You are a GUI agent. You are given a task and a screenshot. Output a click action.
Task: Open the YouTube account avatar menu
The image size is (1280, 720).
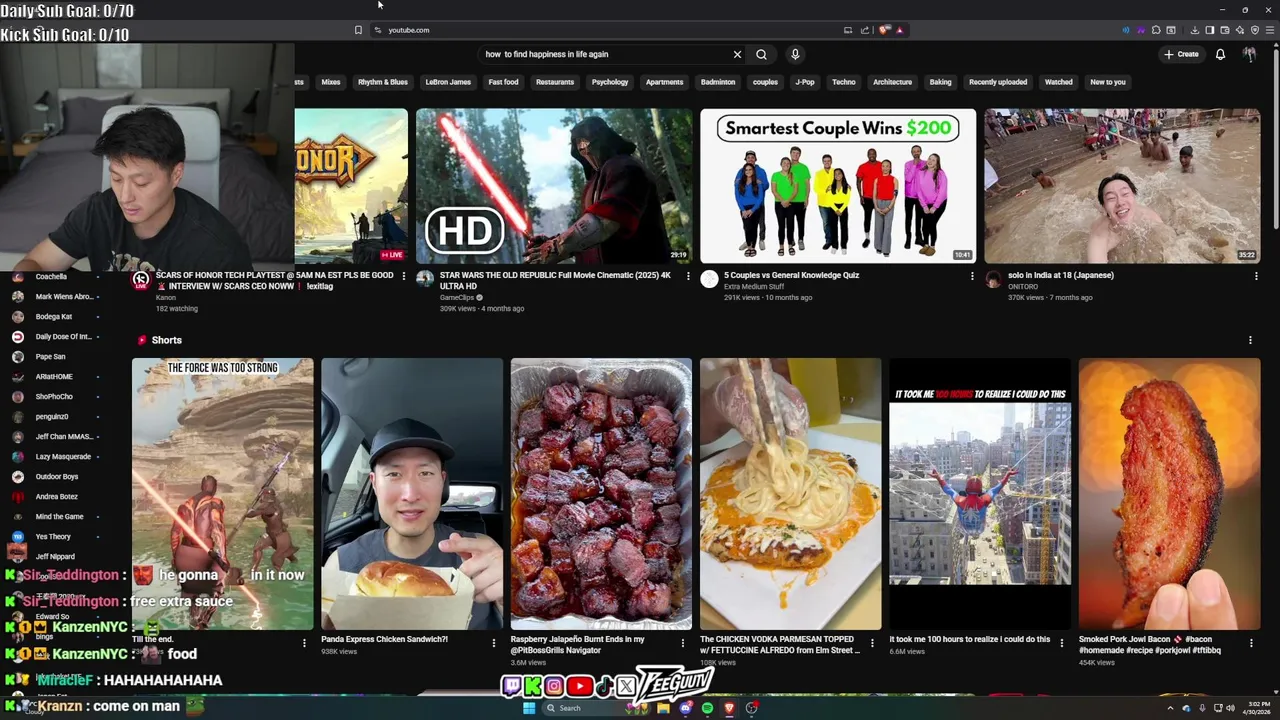(x=1249, y=54)
